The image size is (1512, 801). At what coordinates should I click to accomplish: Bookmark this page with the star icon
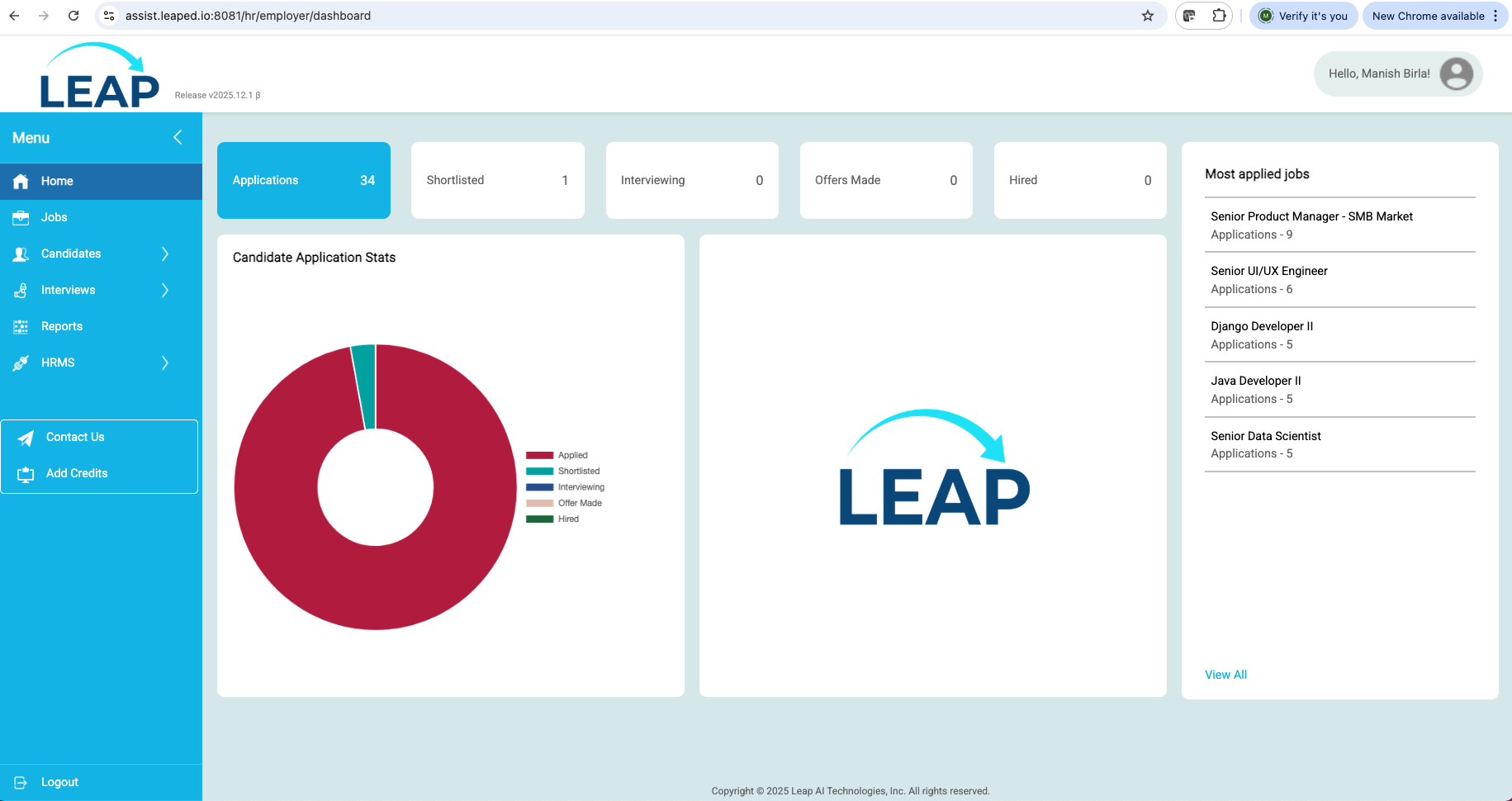click(1148, 16)
